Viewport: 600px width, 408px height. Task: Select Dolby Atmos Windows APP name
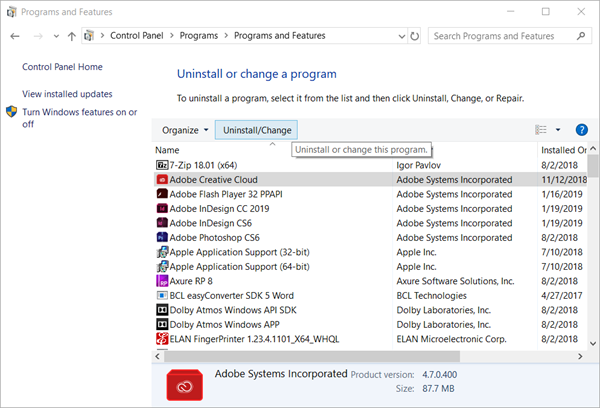225,325
